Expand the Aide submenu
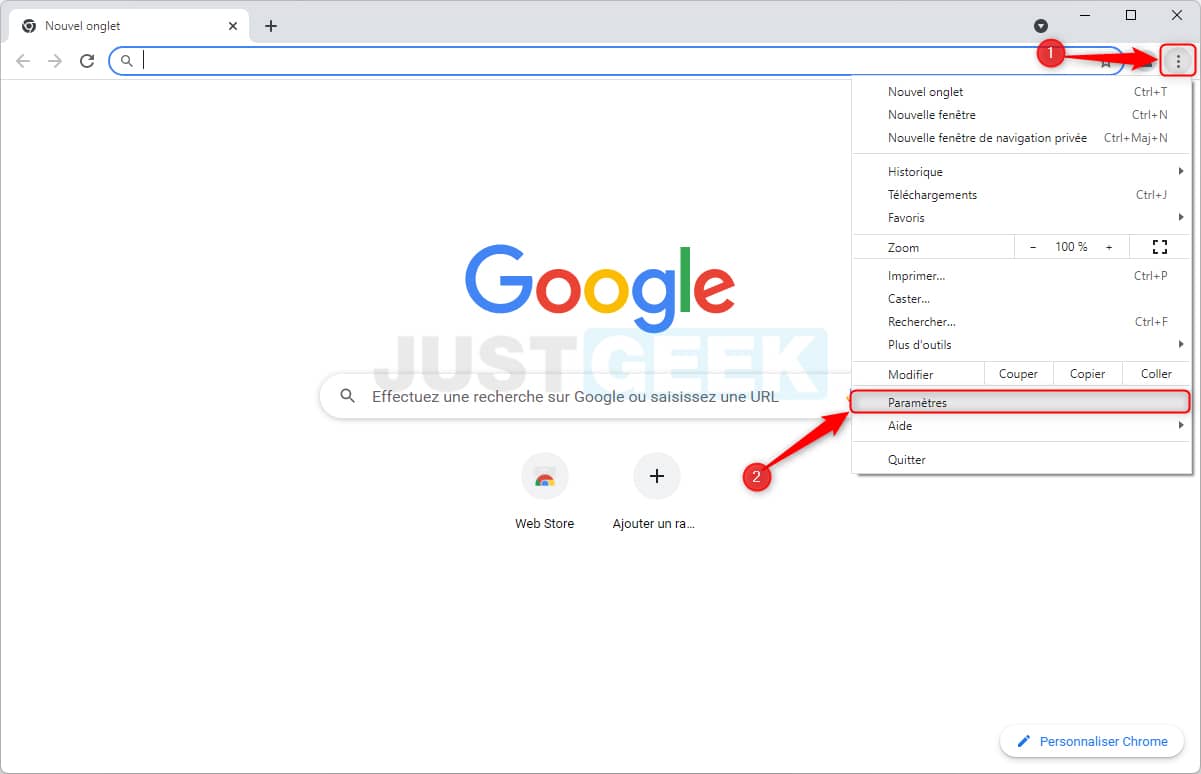1201x774 pixels. pyautogui.click(x=1022, y=426)
